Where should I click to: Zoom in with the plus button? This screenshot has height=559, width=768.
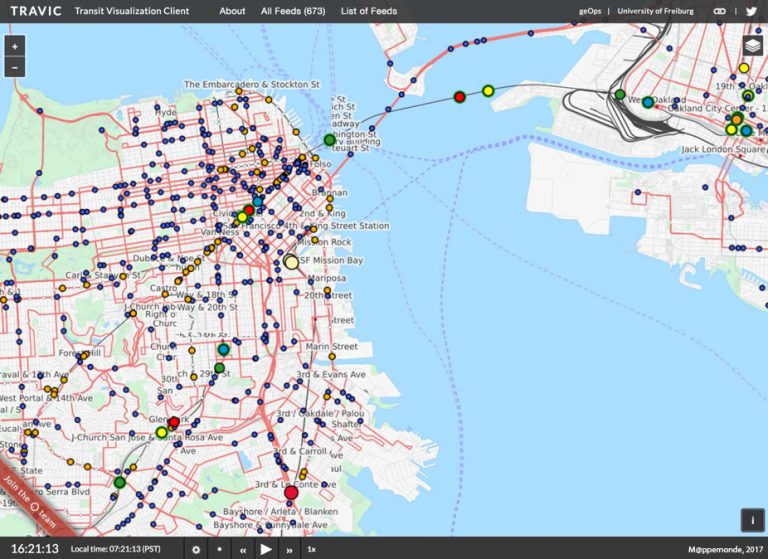pyautogui.click(x=14, y=47)
